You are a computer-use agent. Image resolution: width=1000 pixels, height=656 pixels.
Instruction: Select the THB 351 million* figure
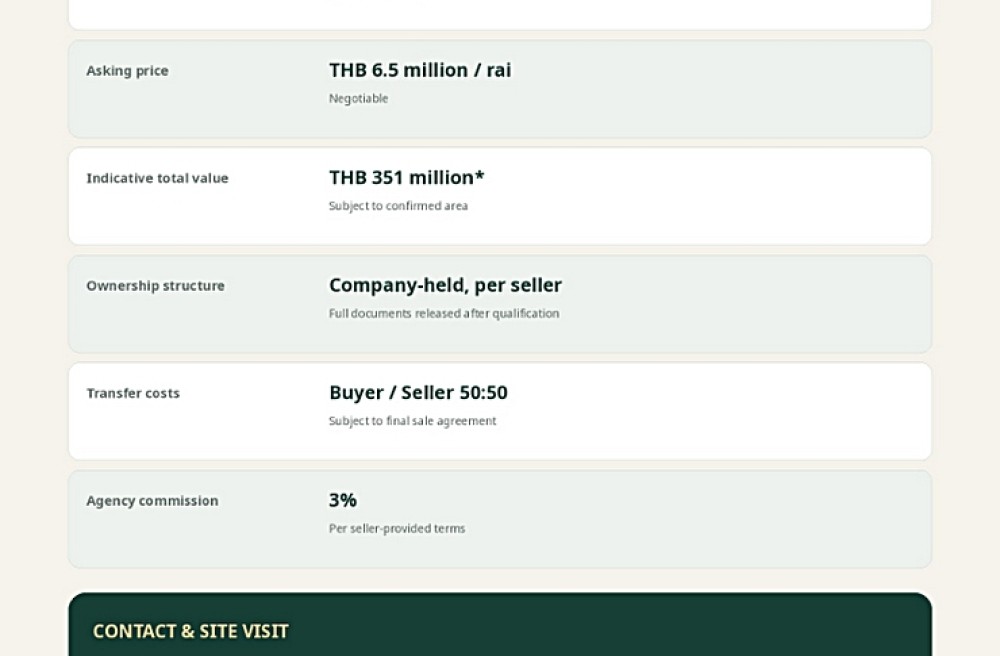pyautogui.click(x=406, y=177)
